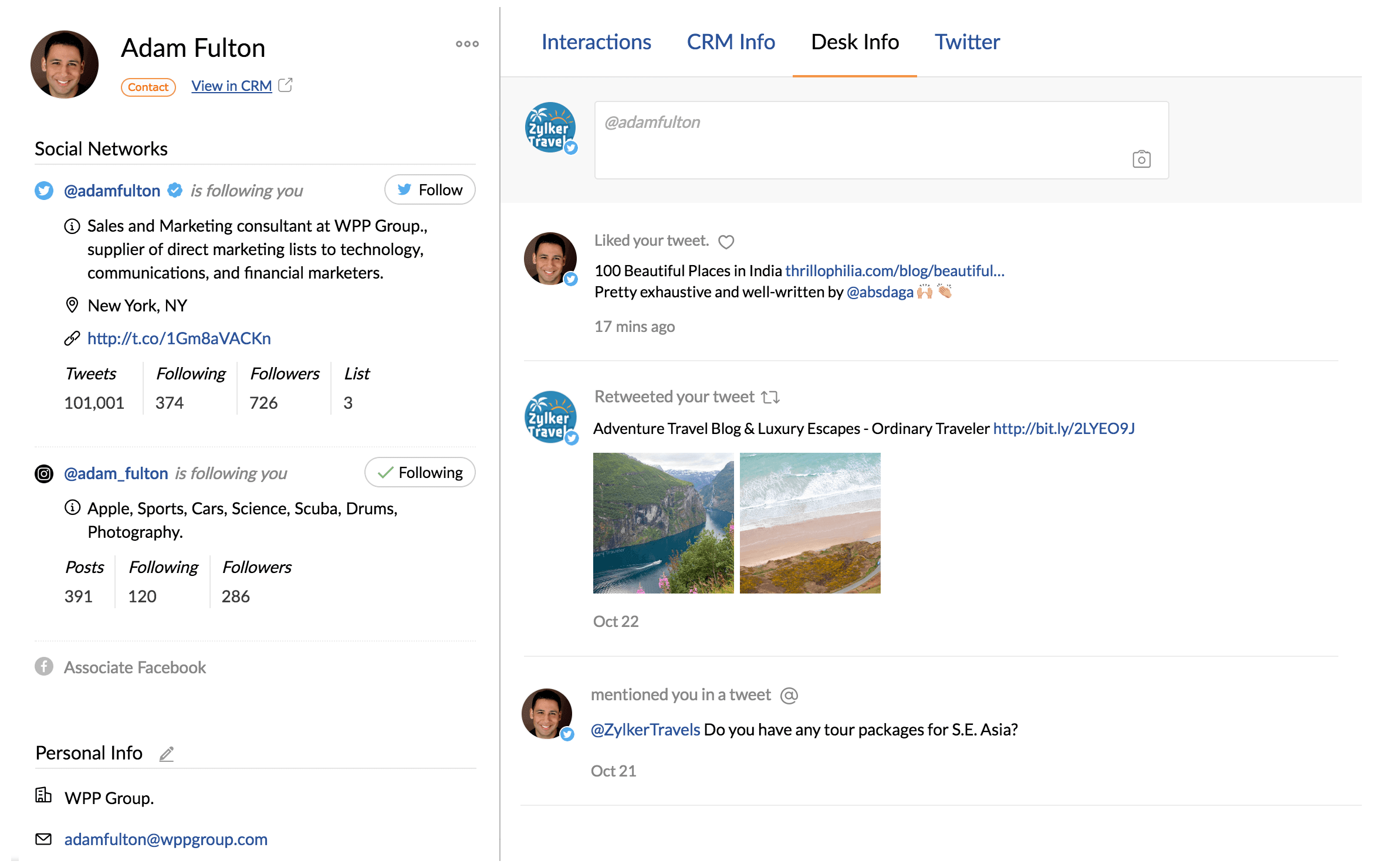Screen dimensions: 1373x868
Task: Edit Personal Info with the pencil icon
Action: (x=167, y=754)
